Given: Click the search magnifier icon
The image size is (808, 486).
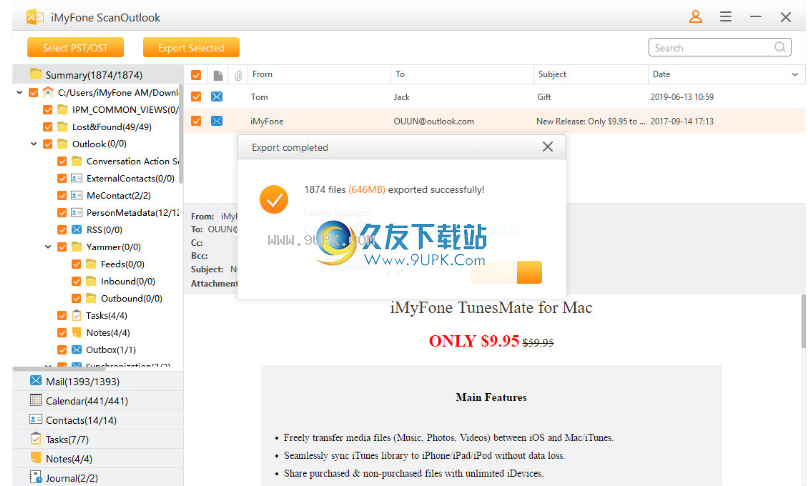Looking at the screenshot, I should pyautogui.click(x=780, y=47).
